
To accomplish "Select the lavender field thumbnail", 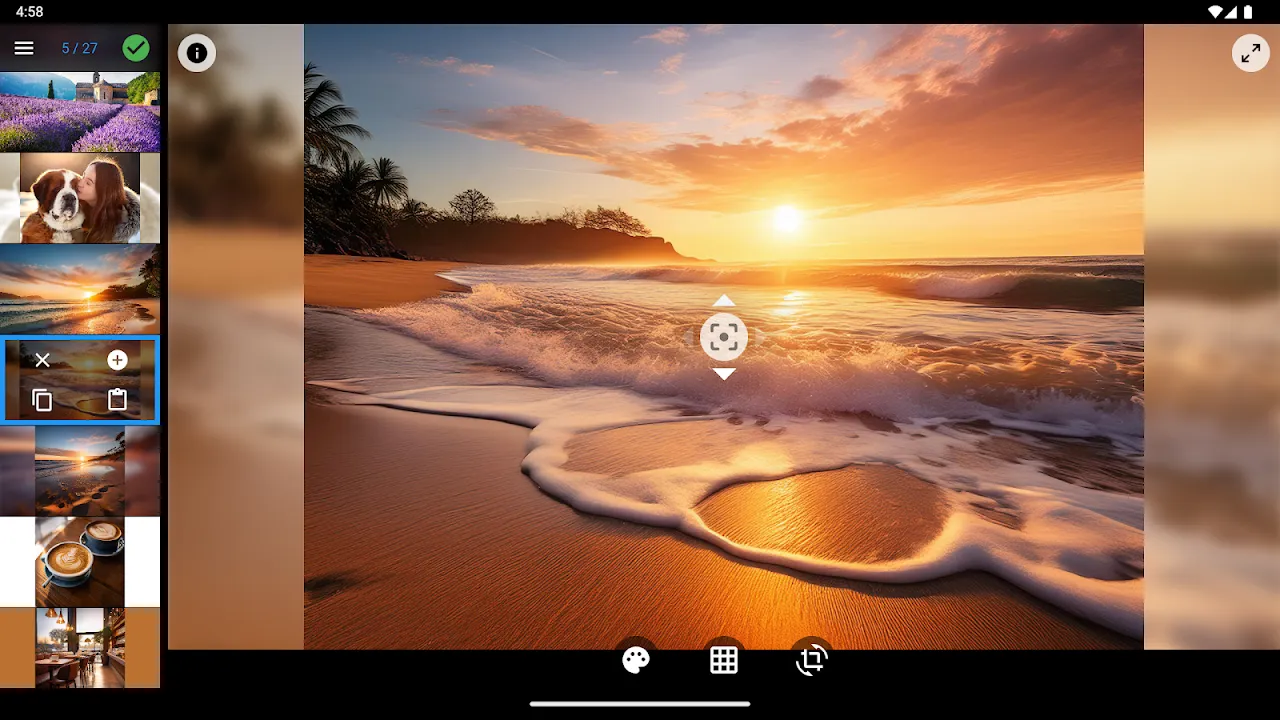I will click(80, 112).
